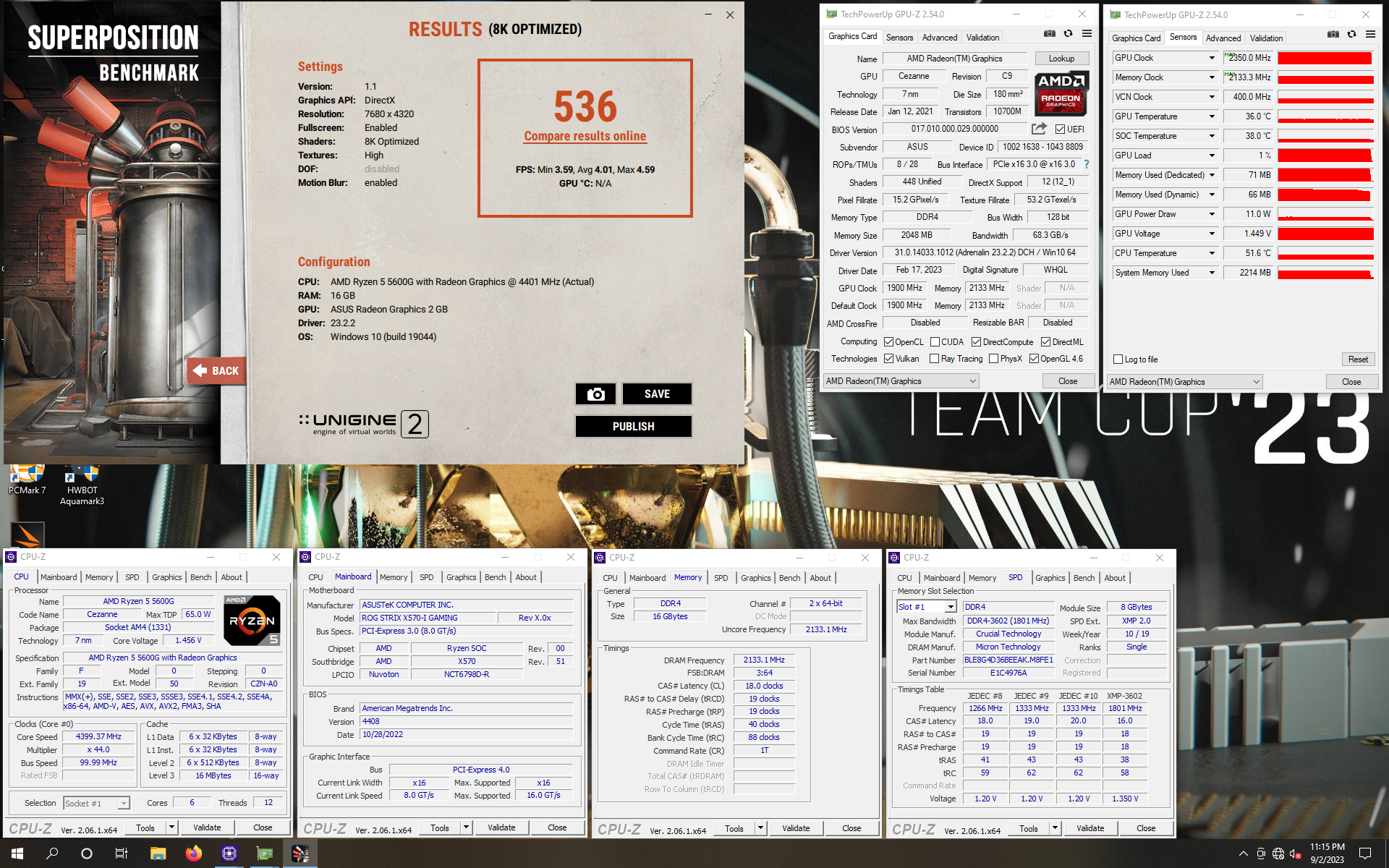Click the BIOS Version field in GPU-Z
Image resolution: width=1389 pixels, height=868 pixels.
point(955,129)
